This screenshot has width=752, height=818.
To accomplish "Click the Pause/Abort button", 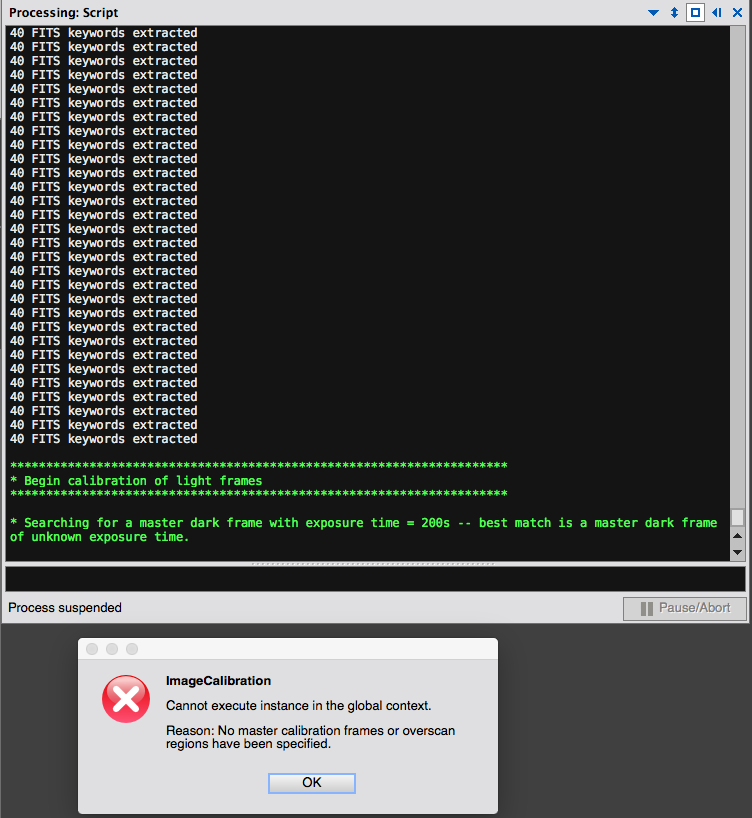I will [x=685, y=608].
